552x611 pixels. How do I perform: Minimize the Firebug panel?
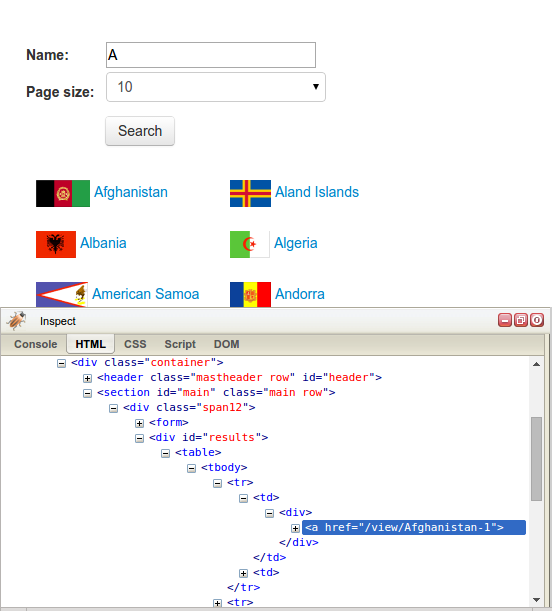coord(505,320)
